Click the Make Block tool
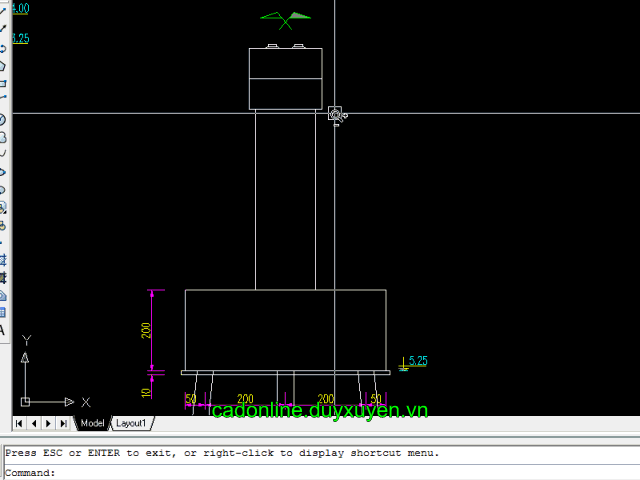This screenshot has width=640, height=480. 3,225
